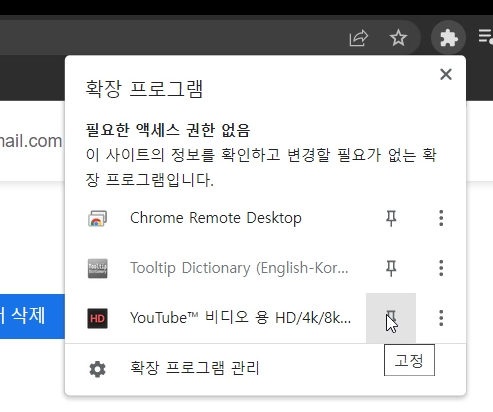The width and height of the screenshot is (493, 412).
Task: Click Tooltip Dictionary (English-Kor...) entry
Action: (x=215, y=268)
